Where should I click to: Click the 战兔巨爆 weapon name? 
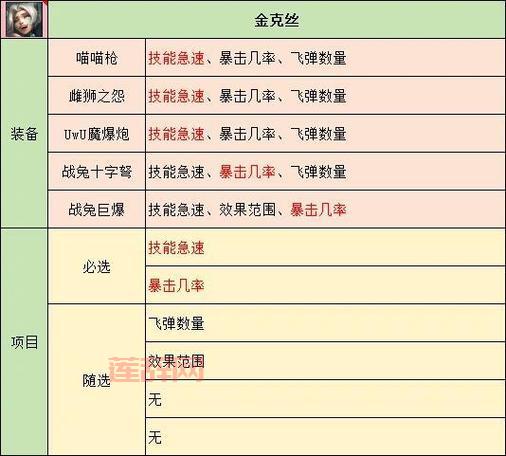[x=97, y=210]
